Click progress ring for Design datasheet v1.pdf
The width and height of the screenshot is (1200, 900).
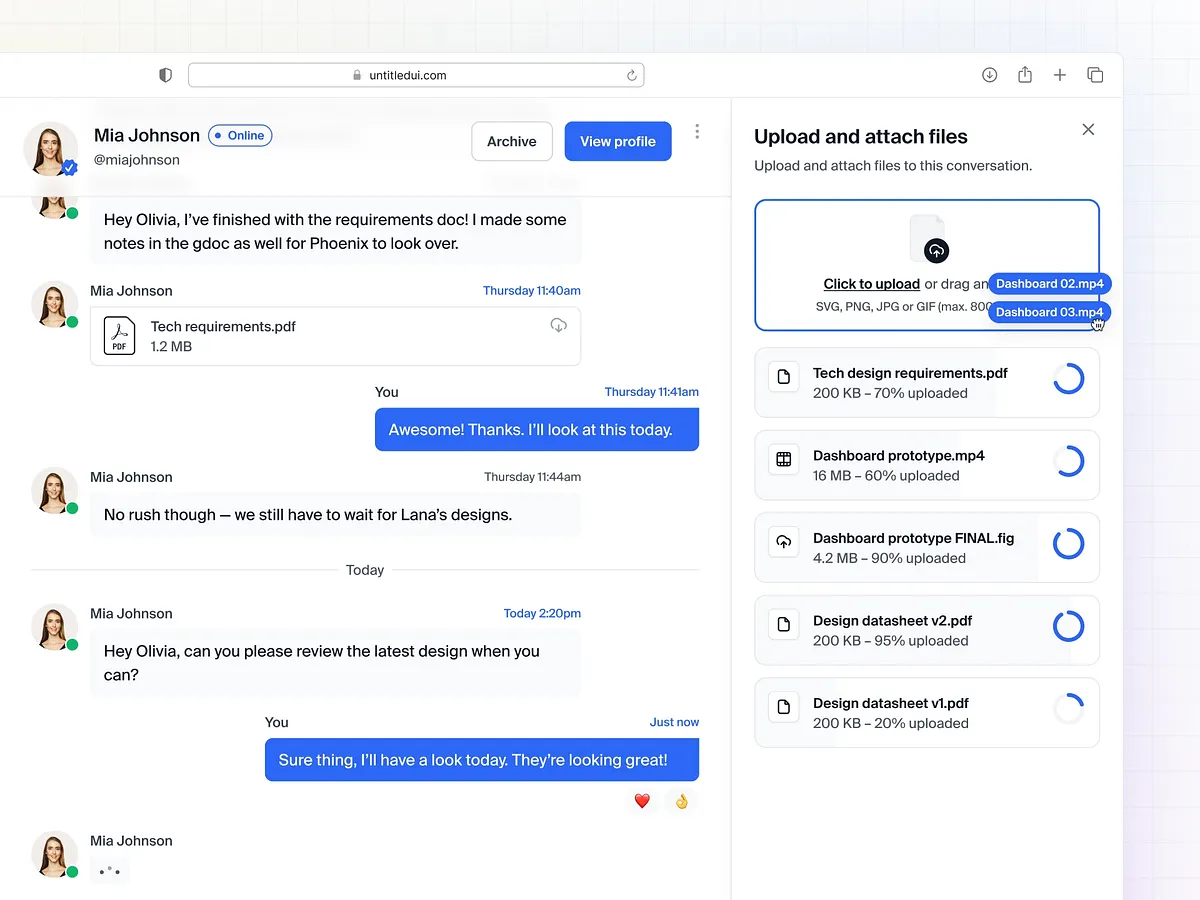pyautogui.click(x=1069, y=708)
